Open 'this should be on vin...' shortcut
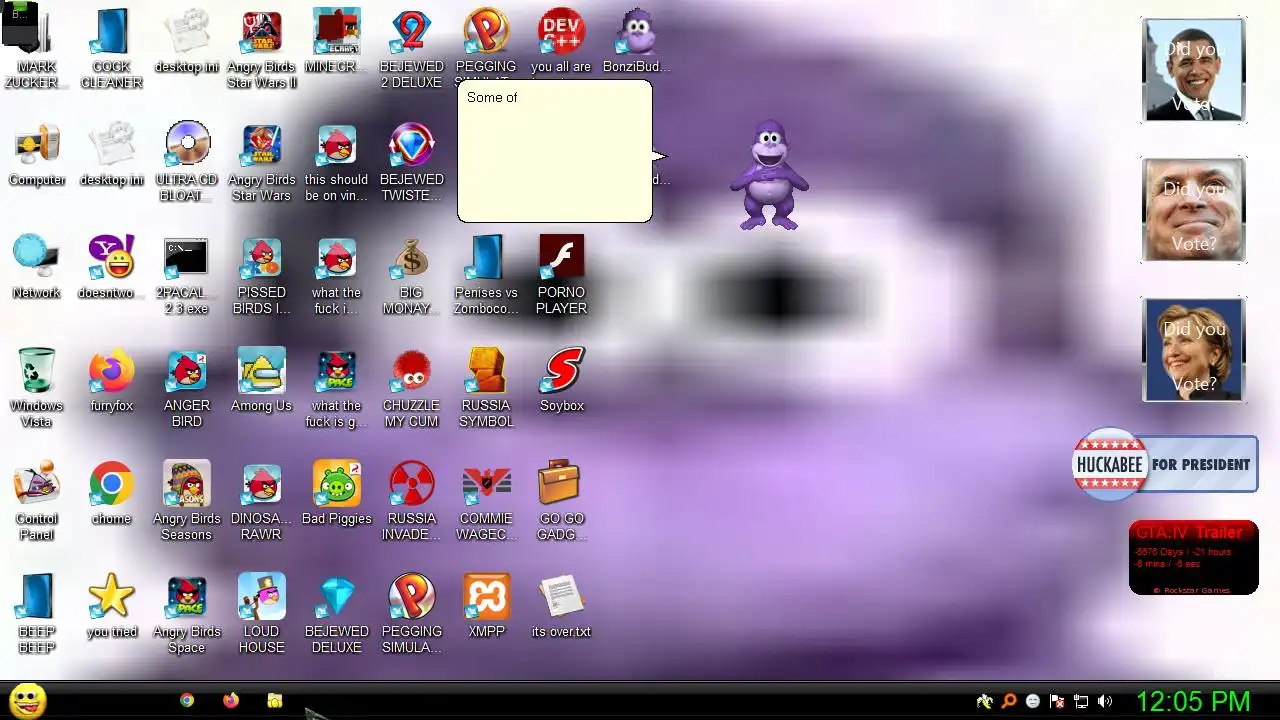 [x=336, y=162]
